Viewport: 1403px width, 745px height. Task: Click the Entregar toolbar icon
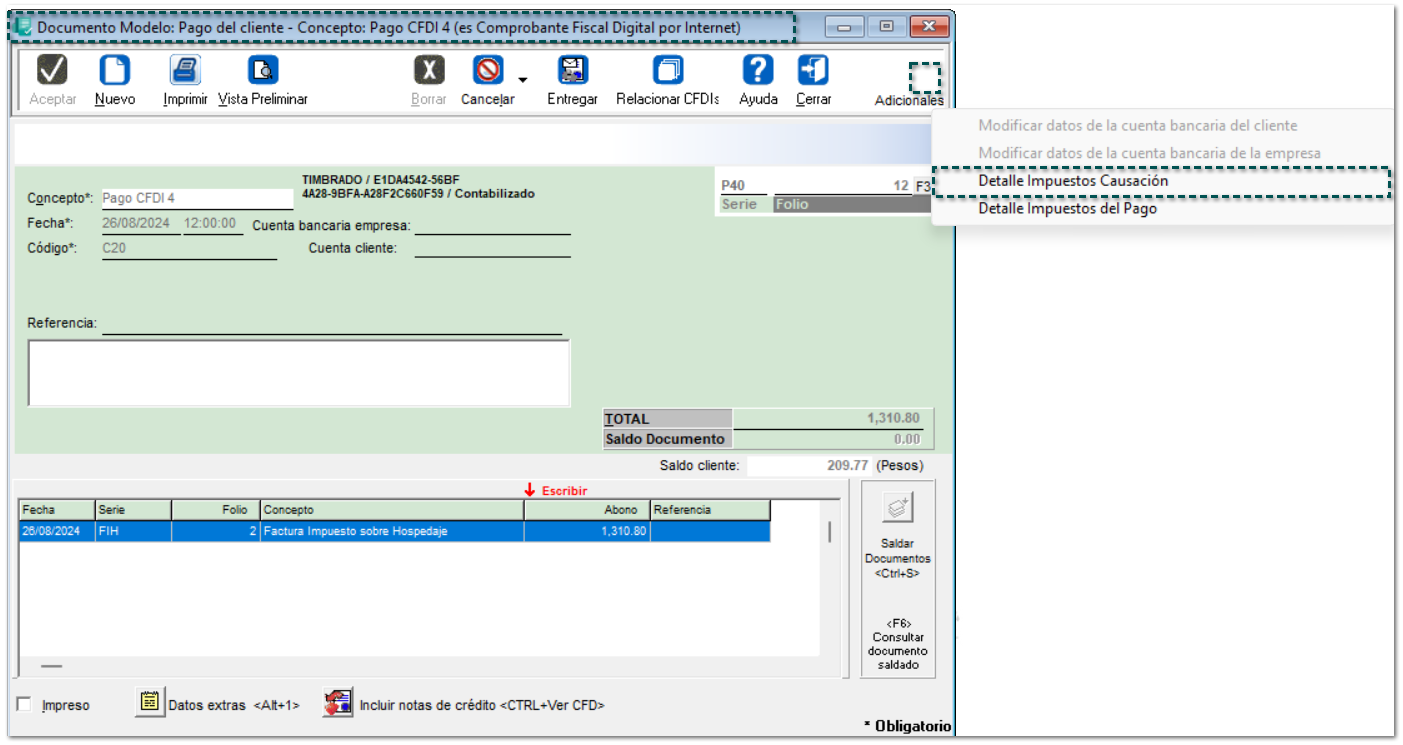[x=572, y=71]
